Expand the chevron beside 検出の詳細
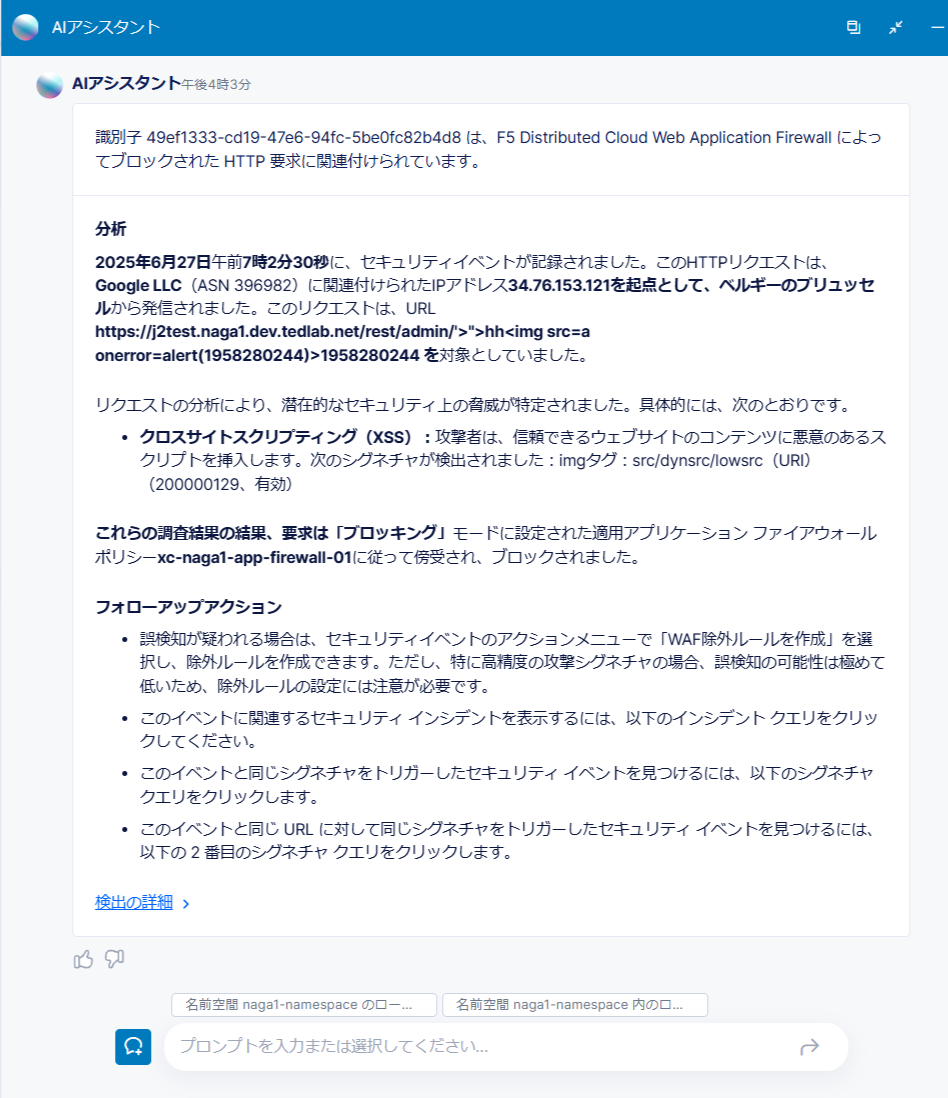 pyautogui.click(x=186, y=903)
